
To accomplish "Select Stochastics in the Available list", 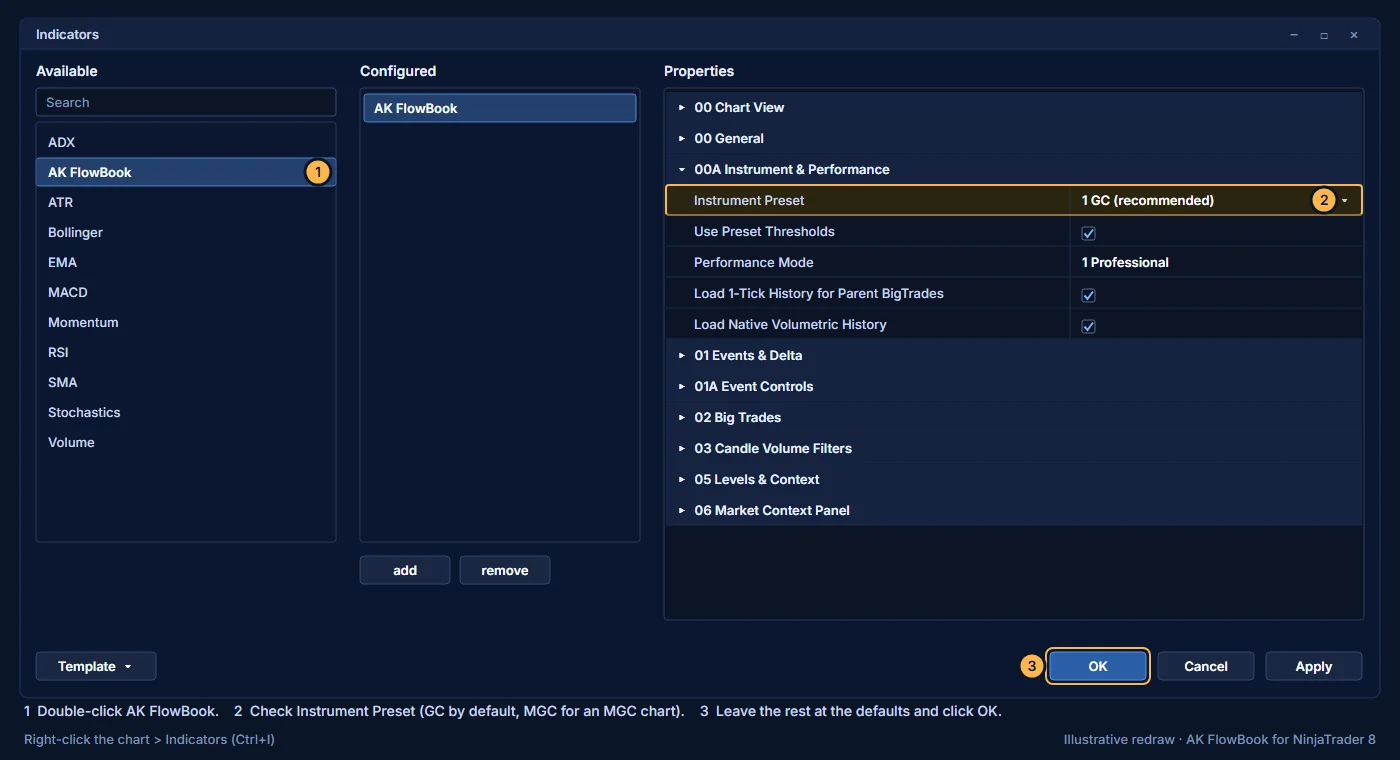I will point(186,412).
